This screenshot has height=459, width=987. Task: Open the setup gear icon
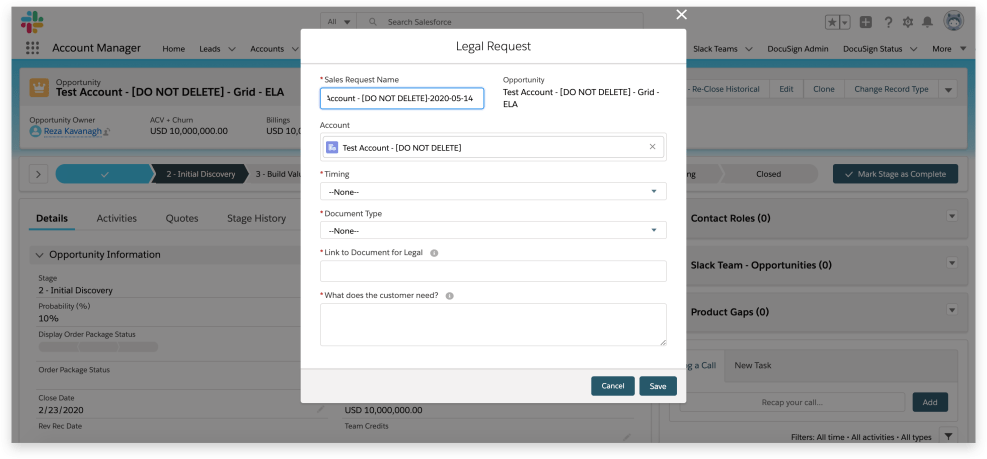908,22
